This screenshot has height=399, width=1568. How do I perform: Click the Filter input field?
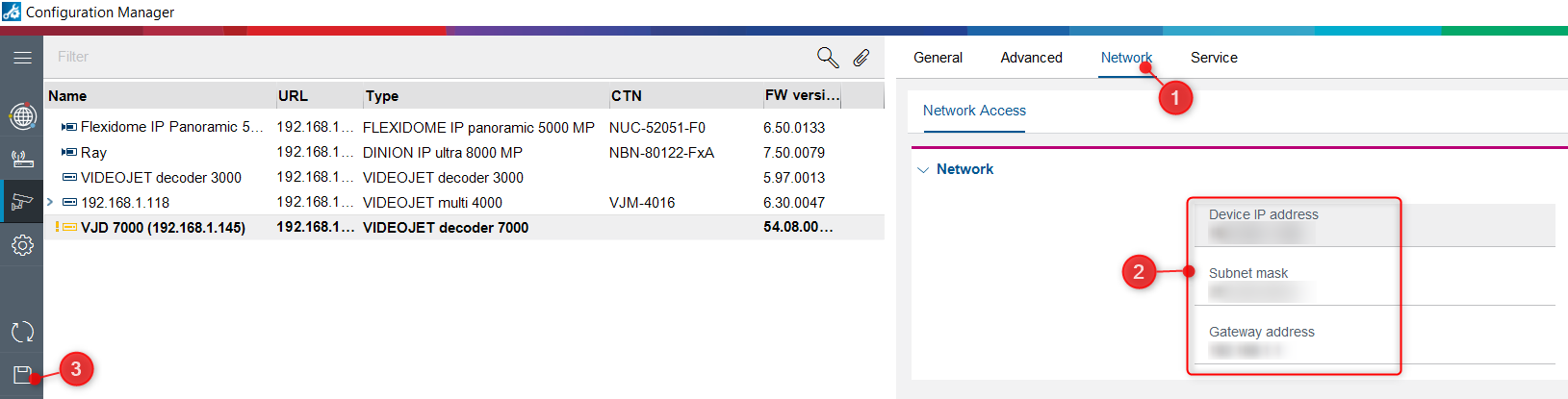424,57
